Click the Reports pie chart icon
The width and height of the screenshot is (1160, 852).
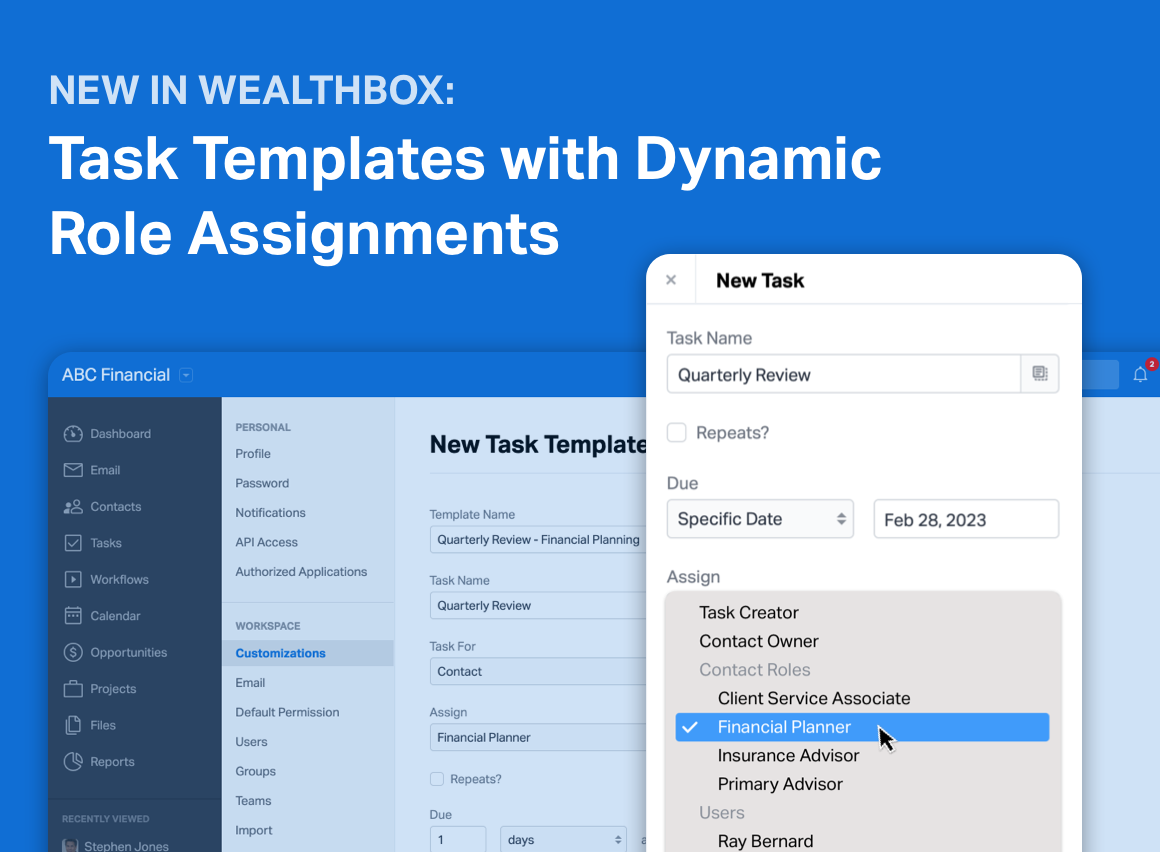tap(72, 762)
